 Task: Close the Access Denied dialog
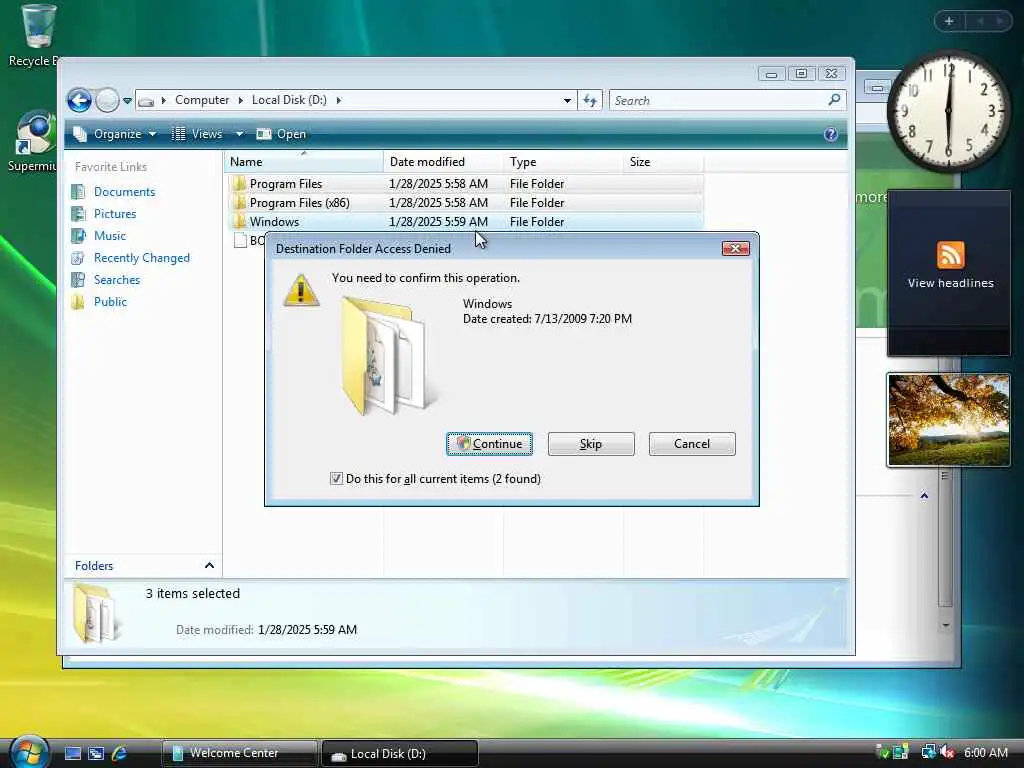coord(735,248)
